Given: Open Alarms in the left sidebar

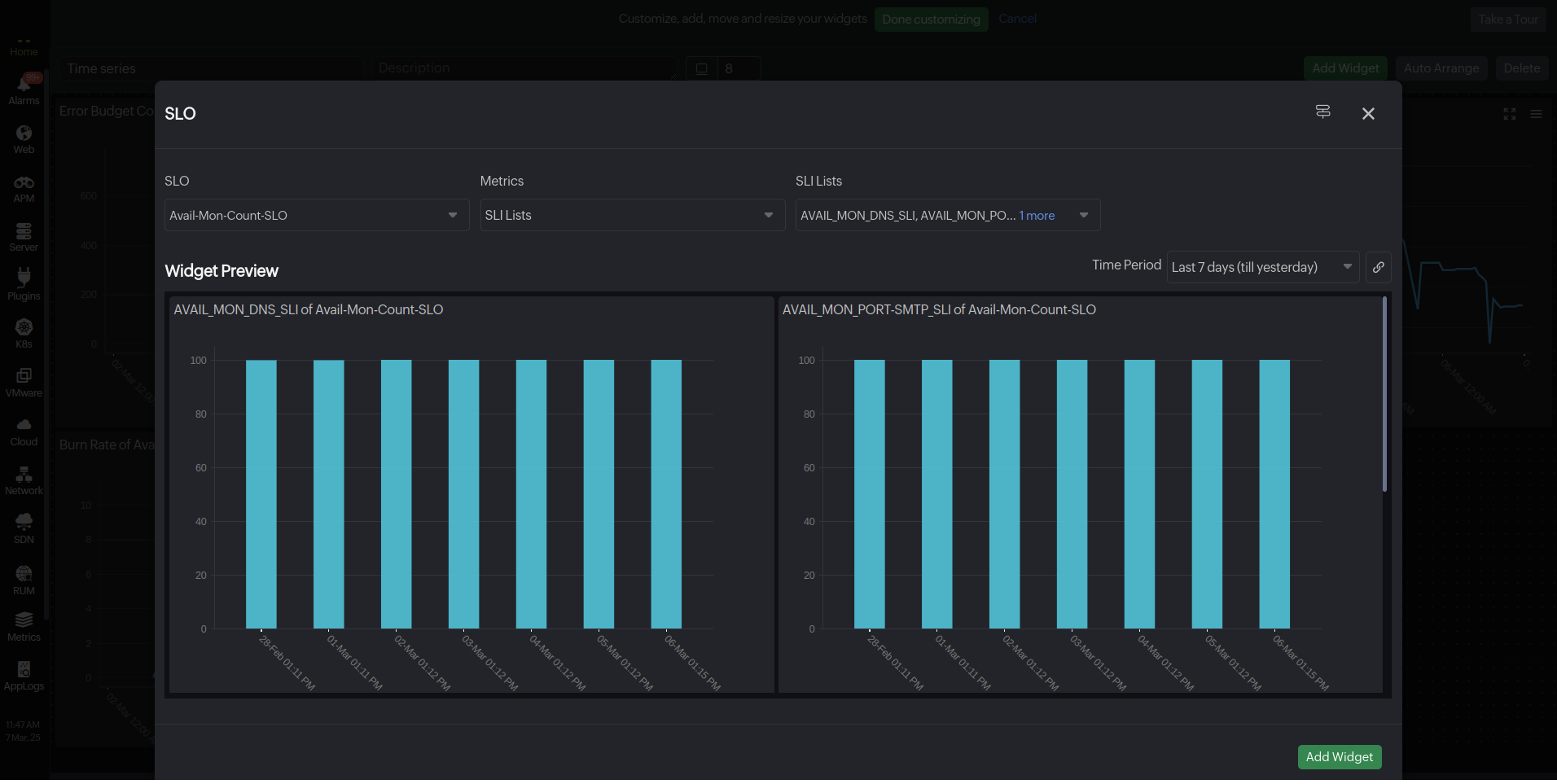Looking at the screenshot, I should pyautogui.click(x=24, y=90).
